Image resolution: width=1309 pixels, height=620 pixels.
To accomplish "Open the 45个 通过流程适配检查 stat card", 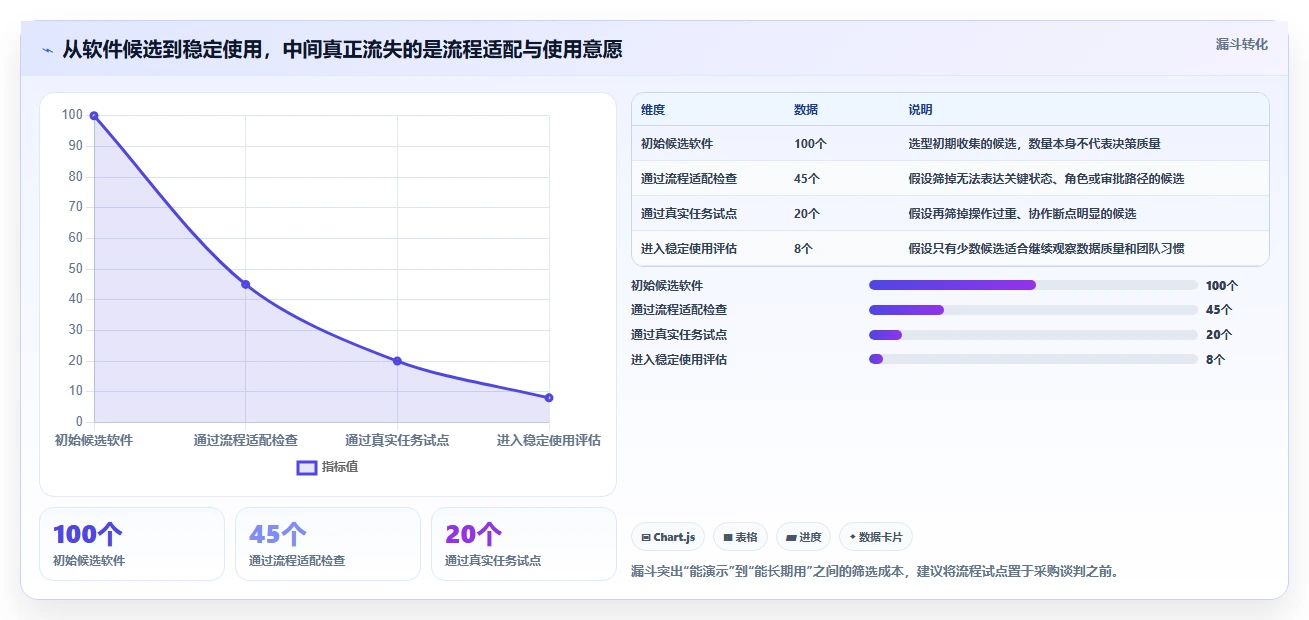I will (328, 544).
